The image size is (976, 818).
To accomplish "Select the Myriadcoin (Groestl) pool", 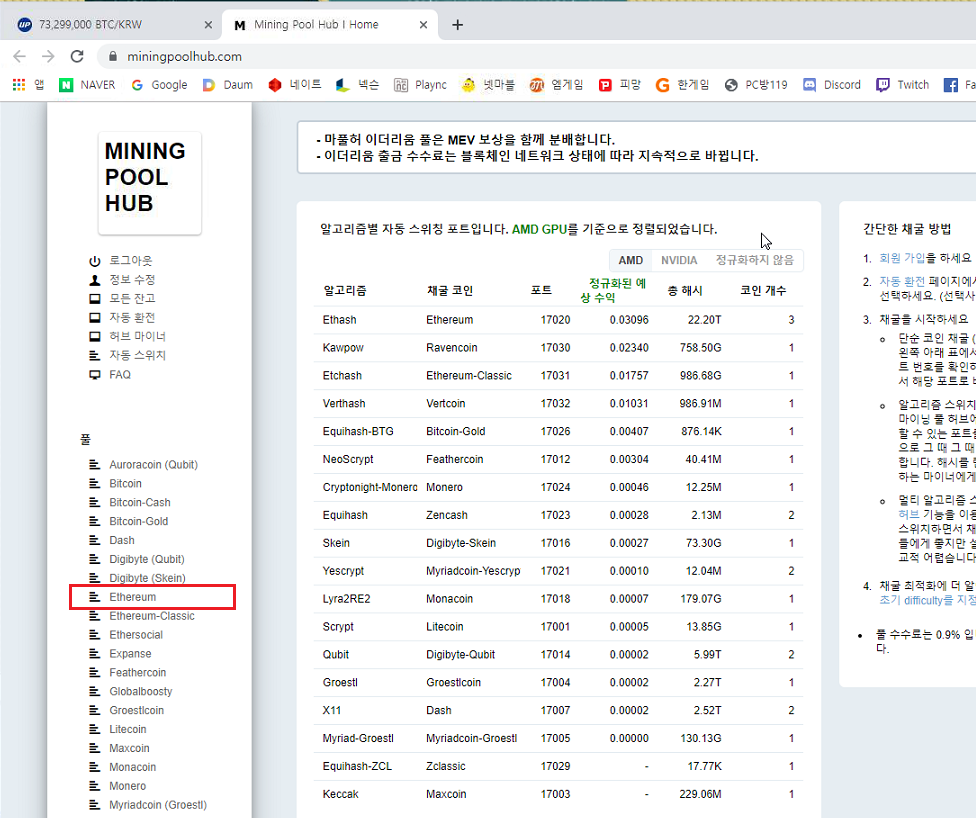I will pyautogui.click(x=158, y=804).
